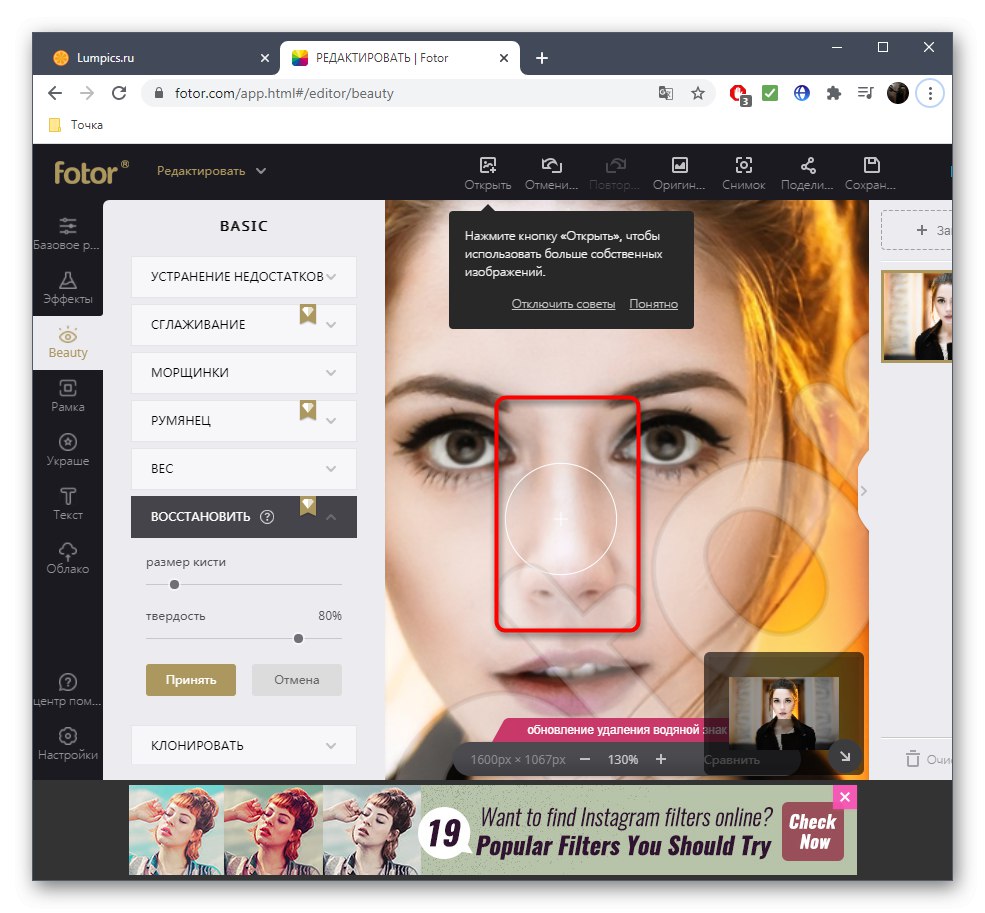Click the preview thumbnail in canvas corner
Image resolution: width=985 pixels, height=913 pixels.
click(x=783, y=712)
